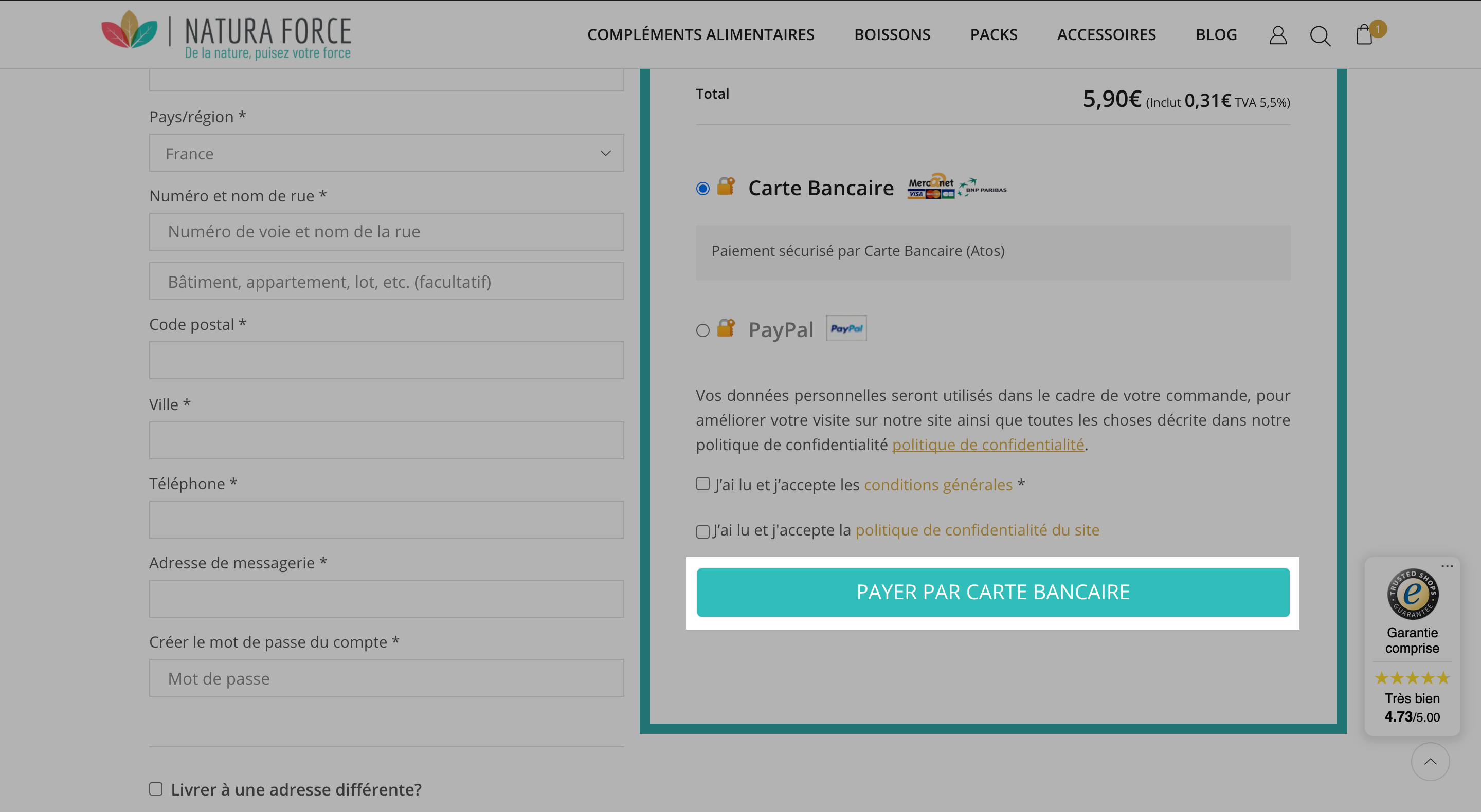Select the Carte Bancaire radio button
This screenshot has width=1481, height=812.
702,189
